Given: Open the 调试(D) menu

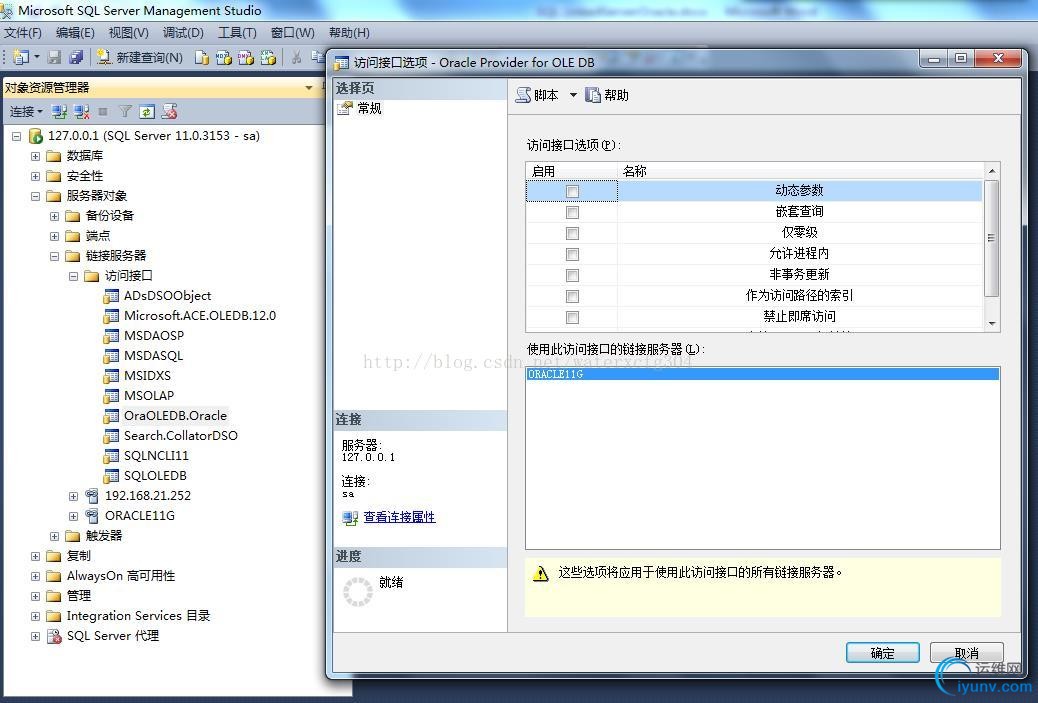Looking at the screenshot, I should [x=183, y=32].
